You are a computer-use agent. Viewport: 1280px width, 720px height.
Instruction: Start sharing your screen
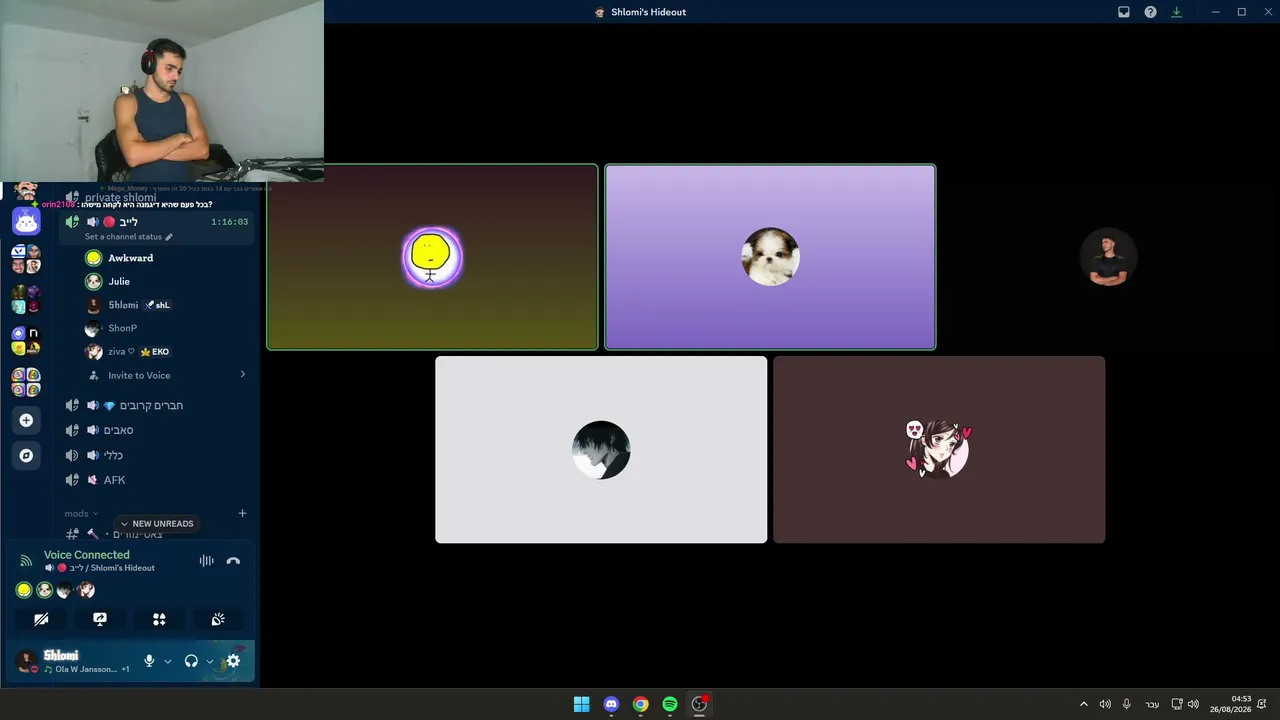click(100, 619)
